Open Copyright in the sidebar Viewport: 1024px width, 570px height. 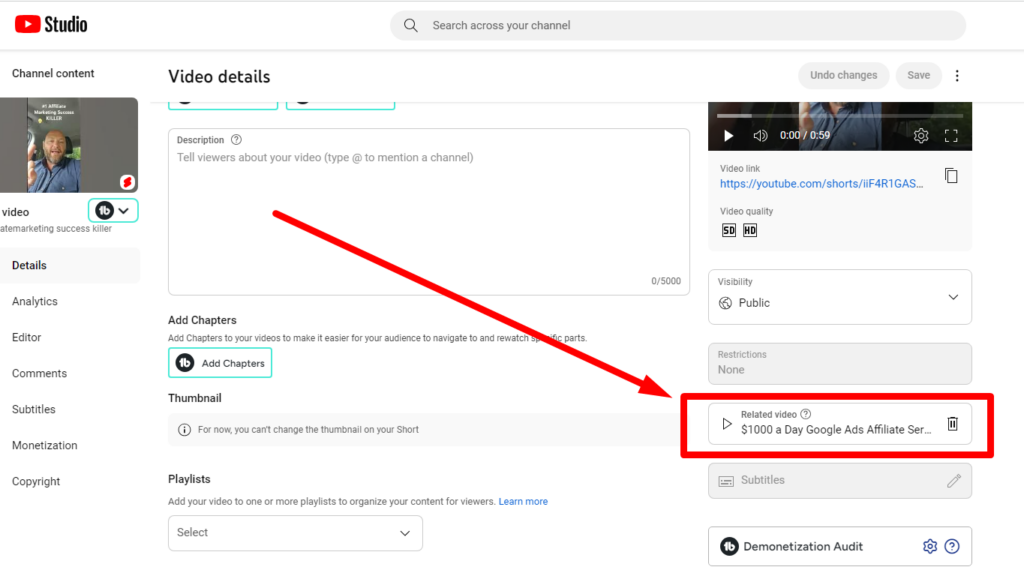(x=36, y=481)
